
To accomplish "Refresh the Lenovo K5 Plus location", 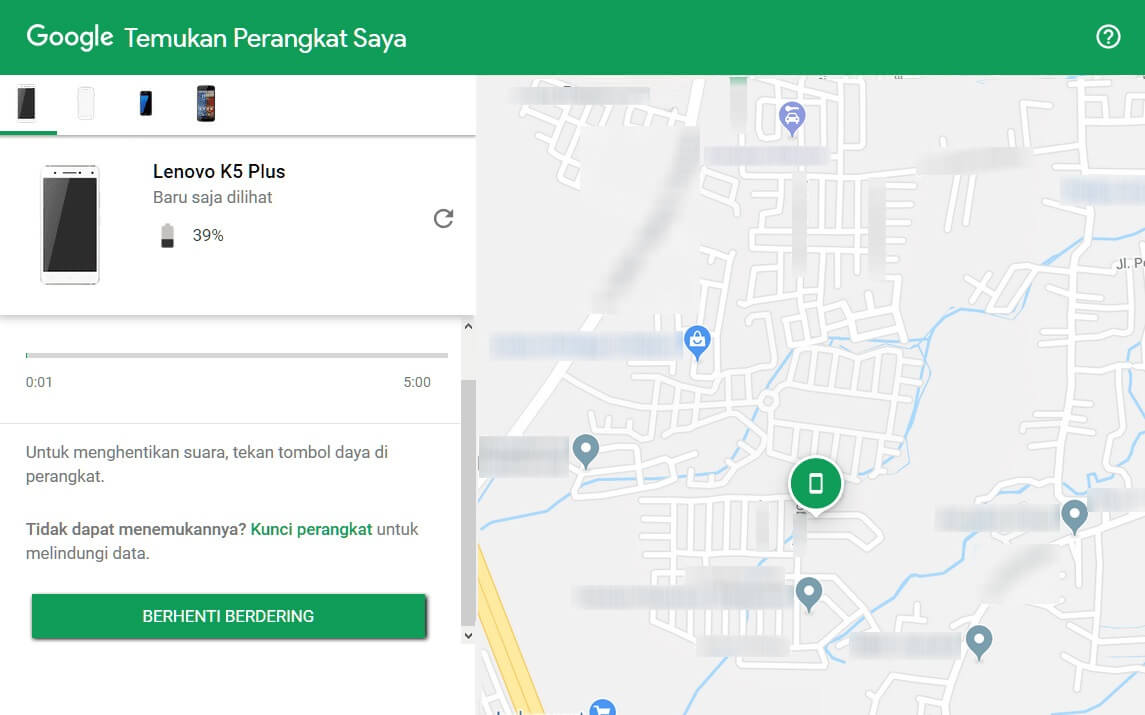I will [443, 218].
